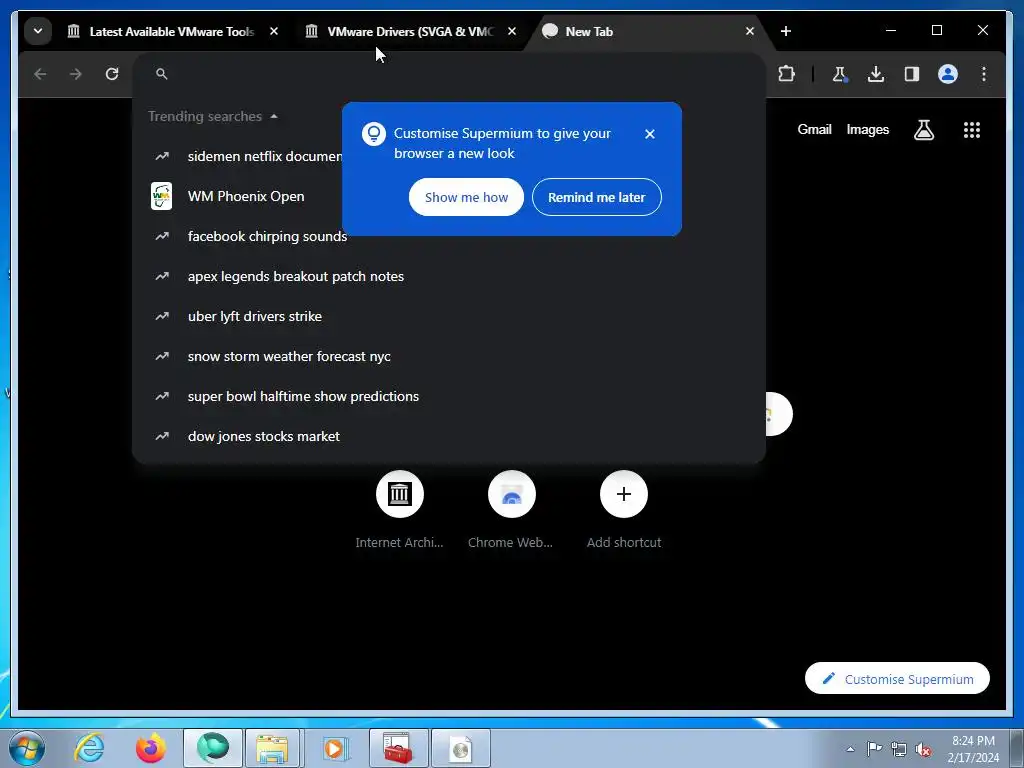Click the address bar search field

(x=449, y=74)
